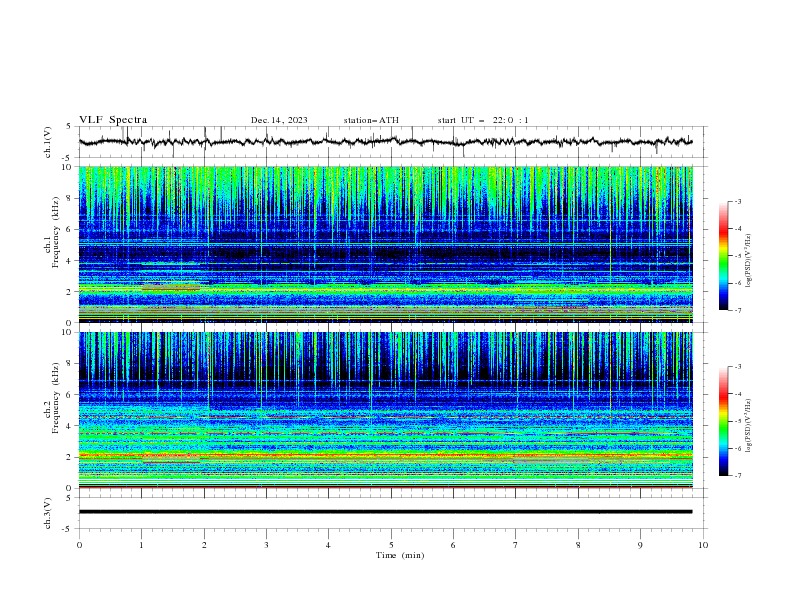This screenshot has height=612, width=792.
Task: Click the 'station=ATH' label
Action: [371, 120]
